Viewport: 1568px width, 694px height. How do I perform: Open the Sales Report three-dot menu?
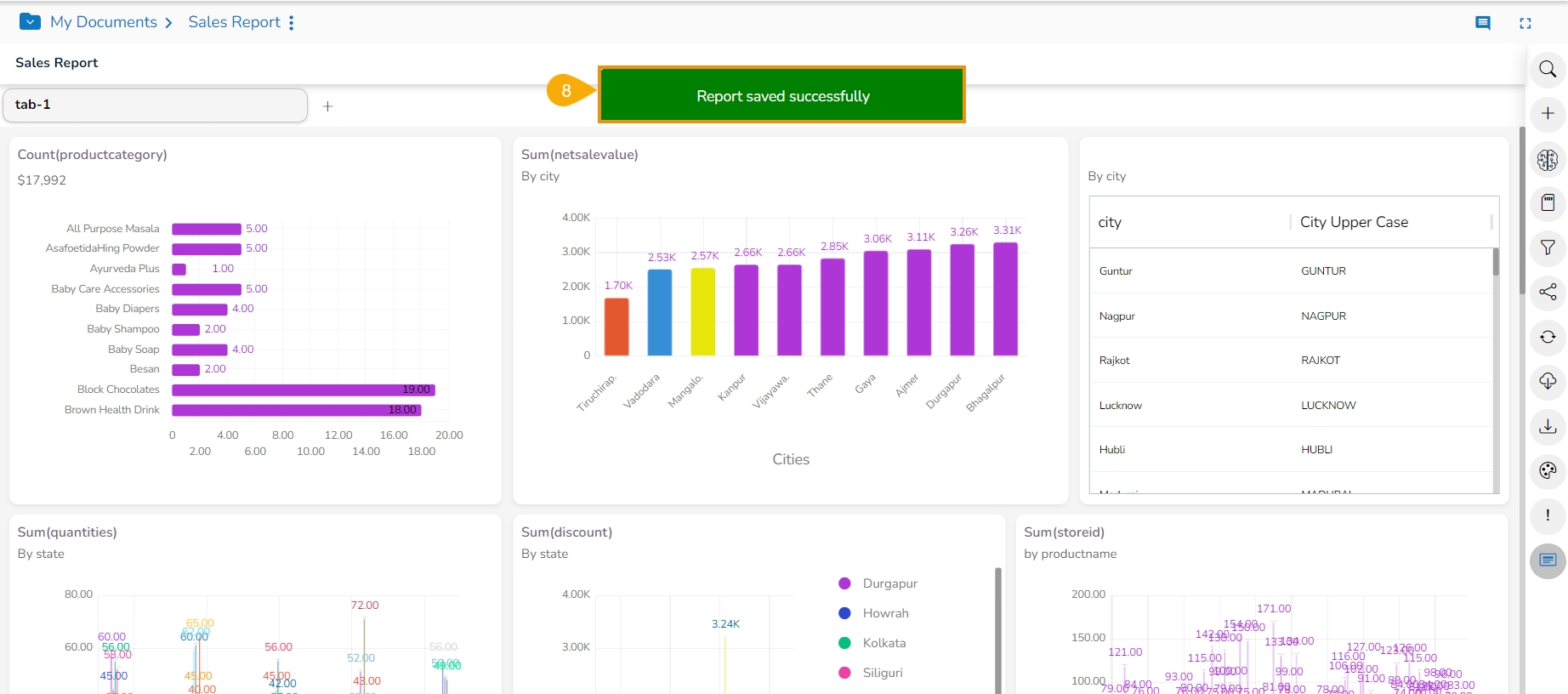(292, 22)
